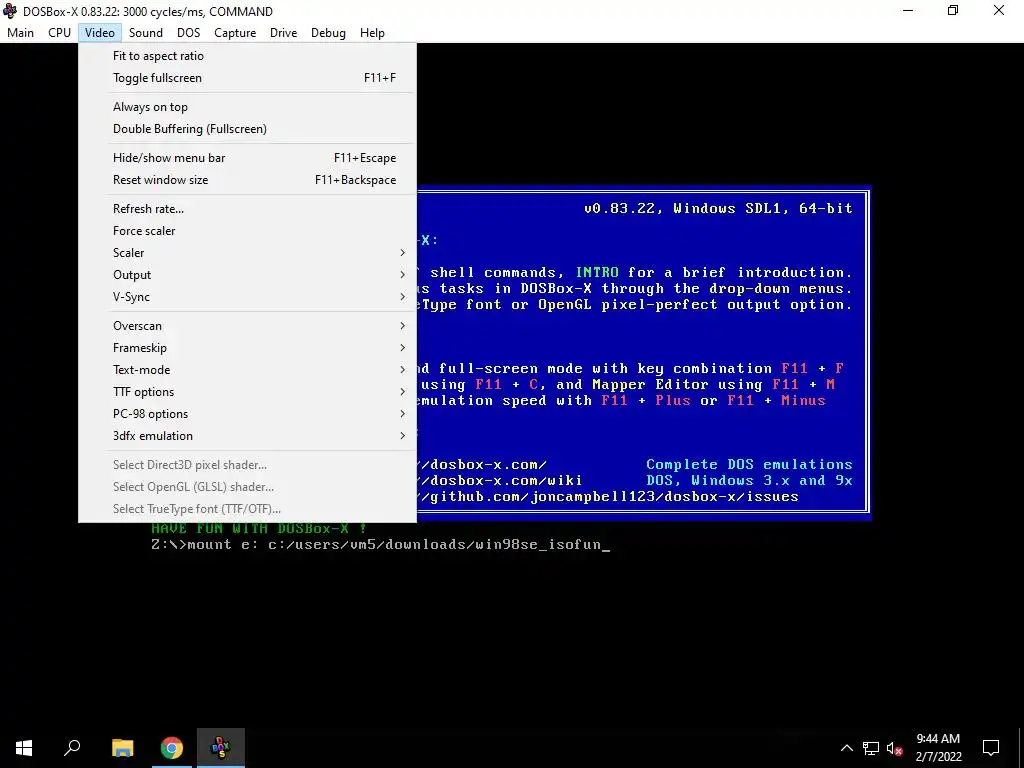Screen dimensions: 1024x768
Task: Choose Toggle fullscreen entry
Action: coord(247,78)
